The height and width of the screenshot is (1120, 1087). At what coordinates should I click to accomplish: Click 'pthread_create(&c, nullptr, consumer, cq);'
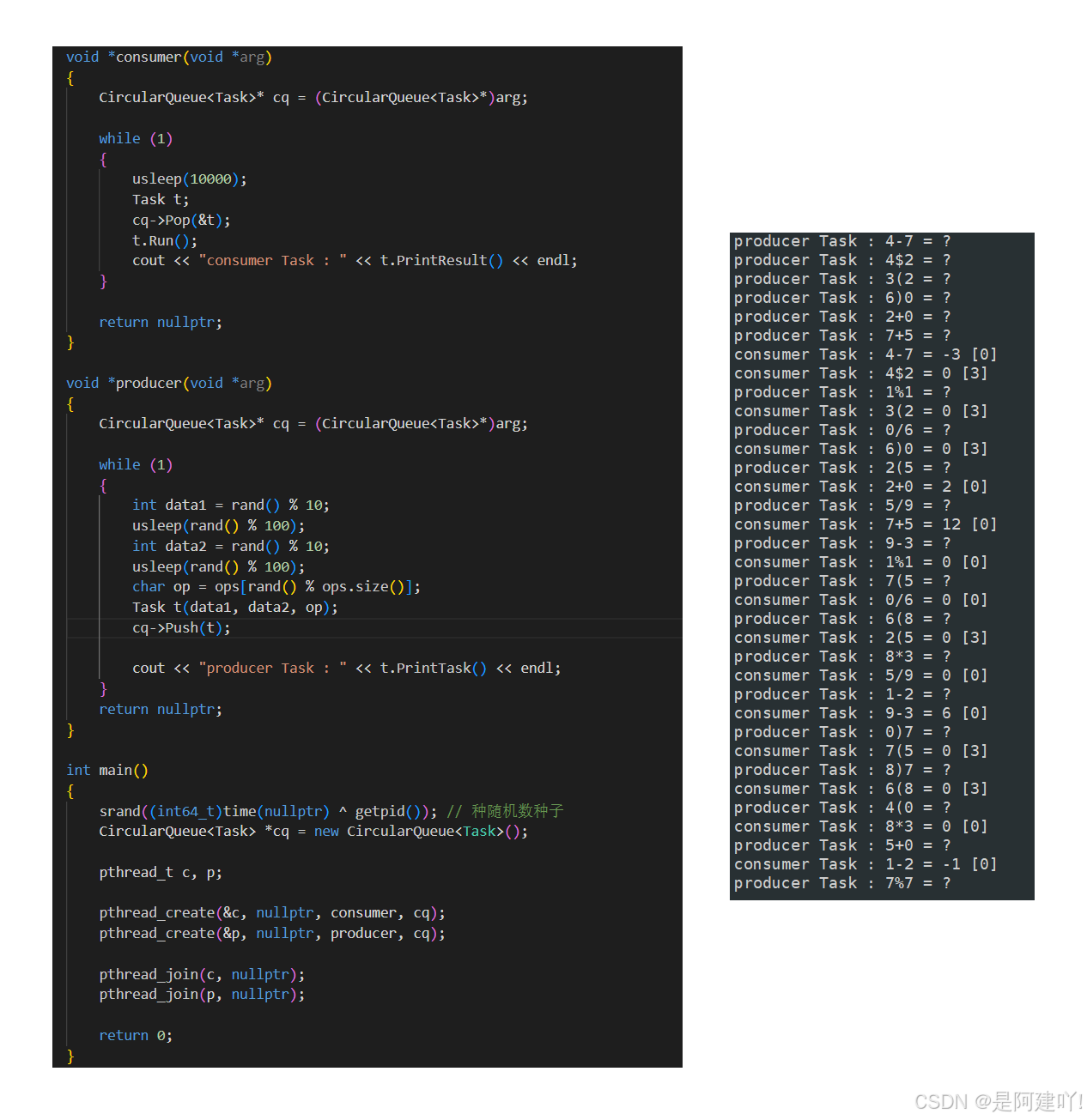point(272,912)
